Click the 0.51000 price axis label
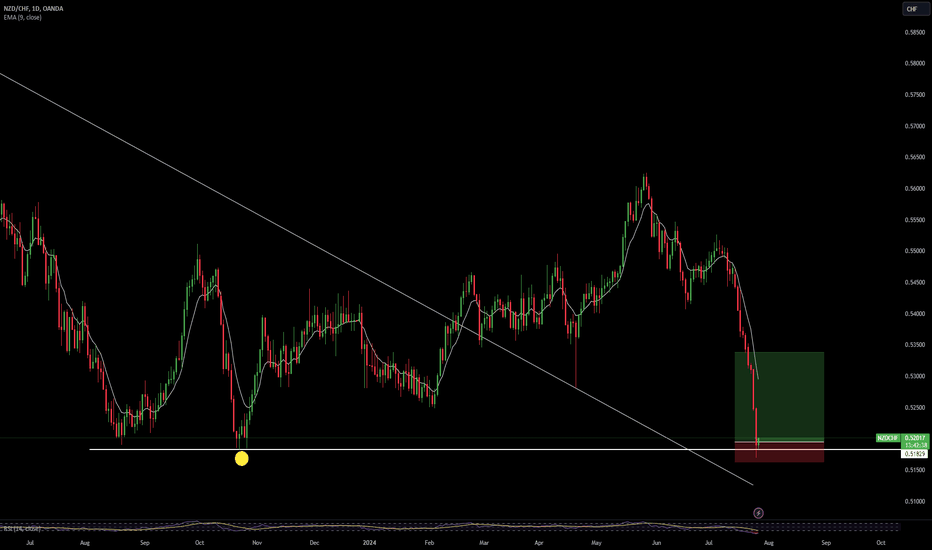 (914, 501)
